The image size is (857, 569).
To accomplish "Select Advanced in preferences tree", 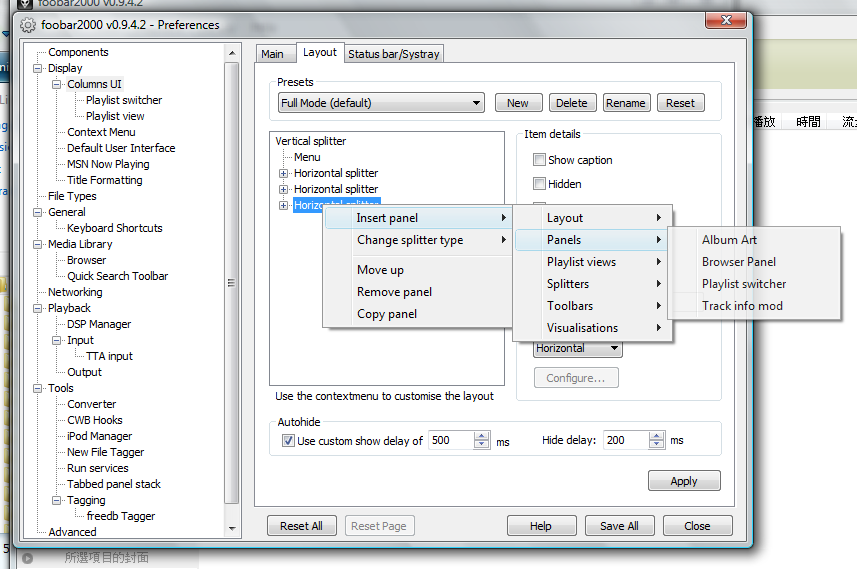I will click(x=72, y=532).
